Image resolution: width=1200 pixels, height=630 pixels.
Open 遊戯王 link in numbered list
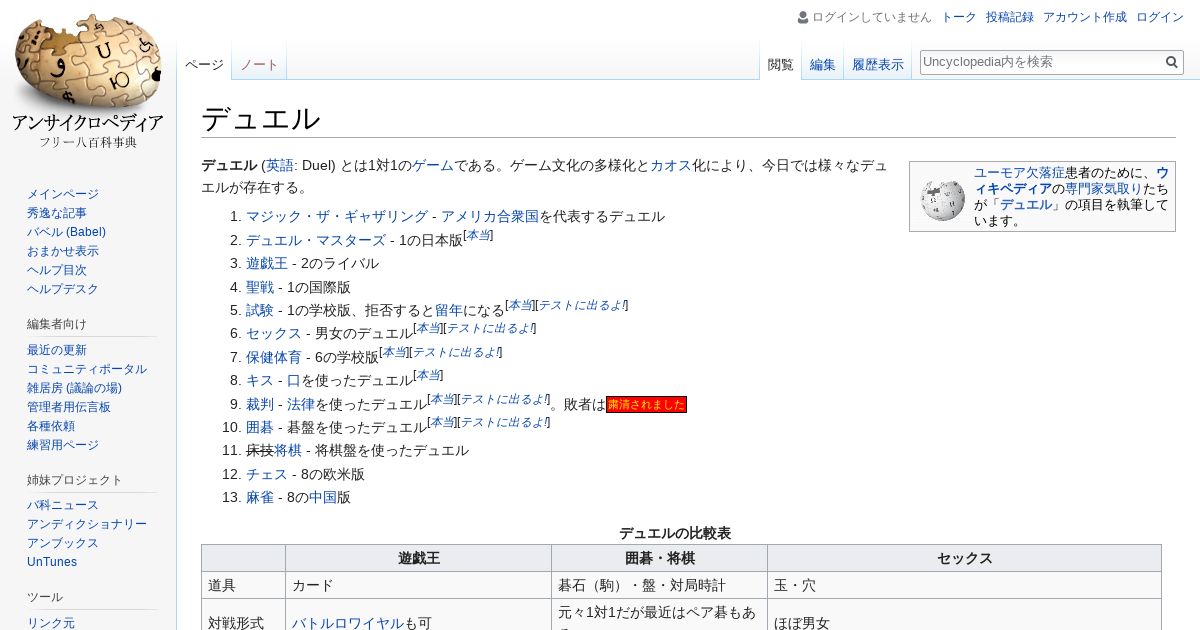click(267, 263)
